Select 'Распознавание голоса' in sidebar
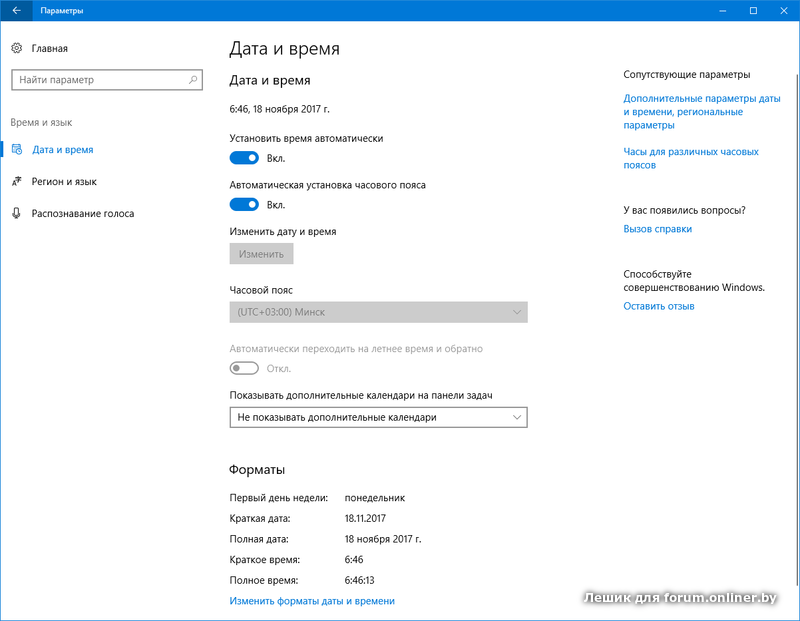 click(82, 213)
